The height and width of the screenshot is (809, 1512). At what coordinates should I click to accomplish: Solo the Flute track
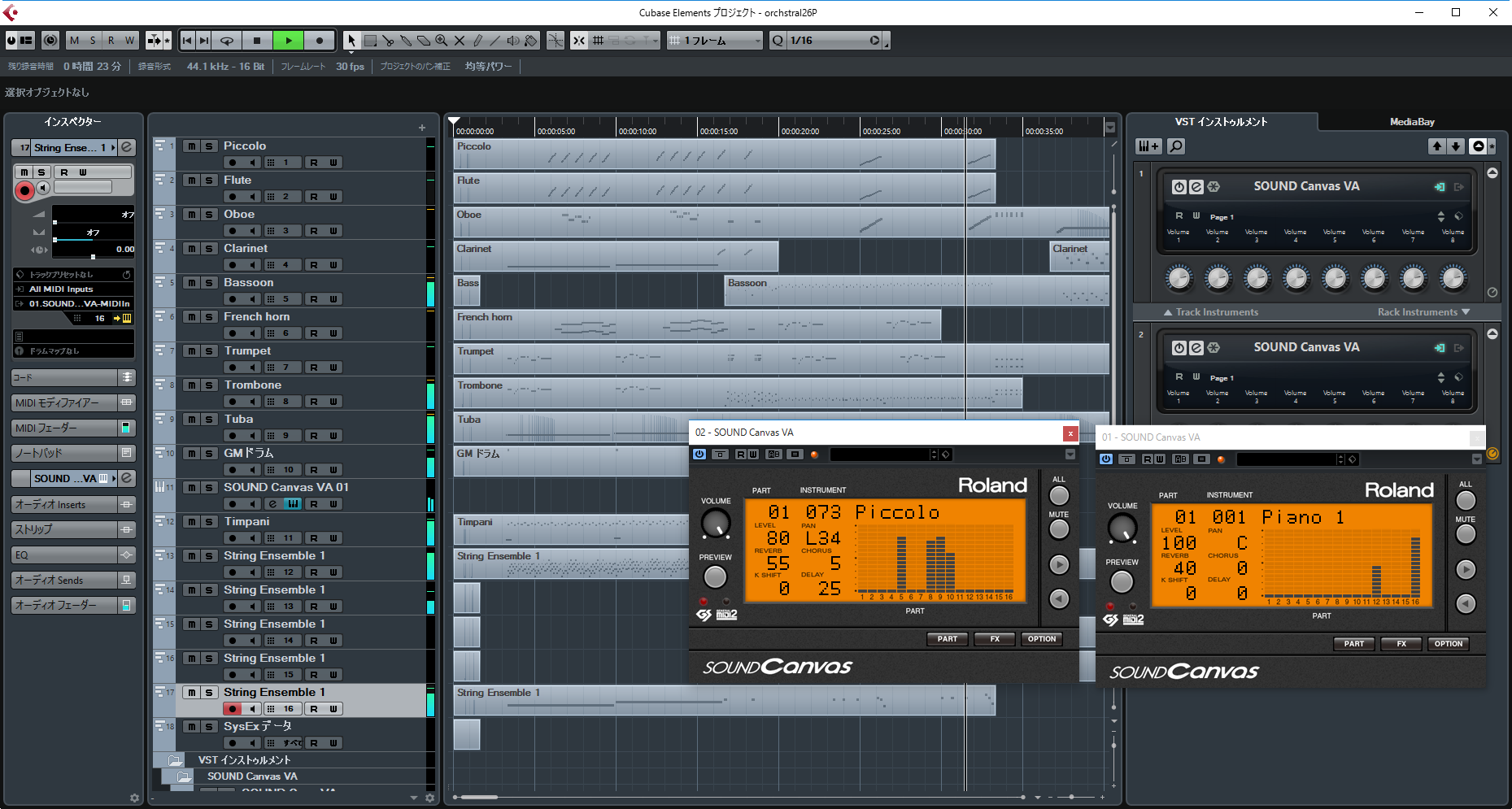209,181
